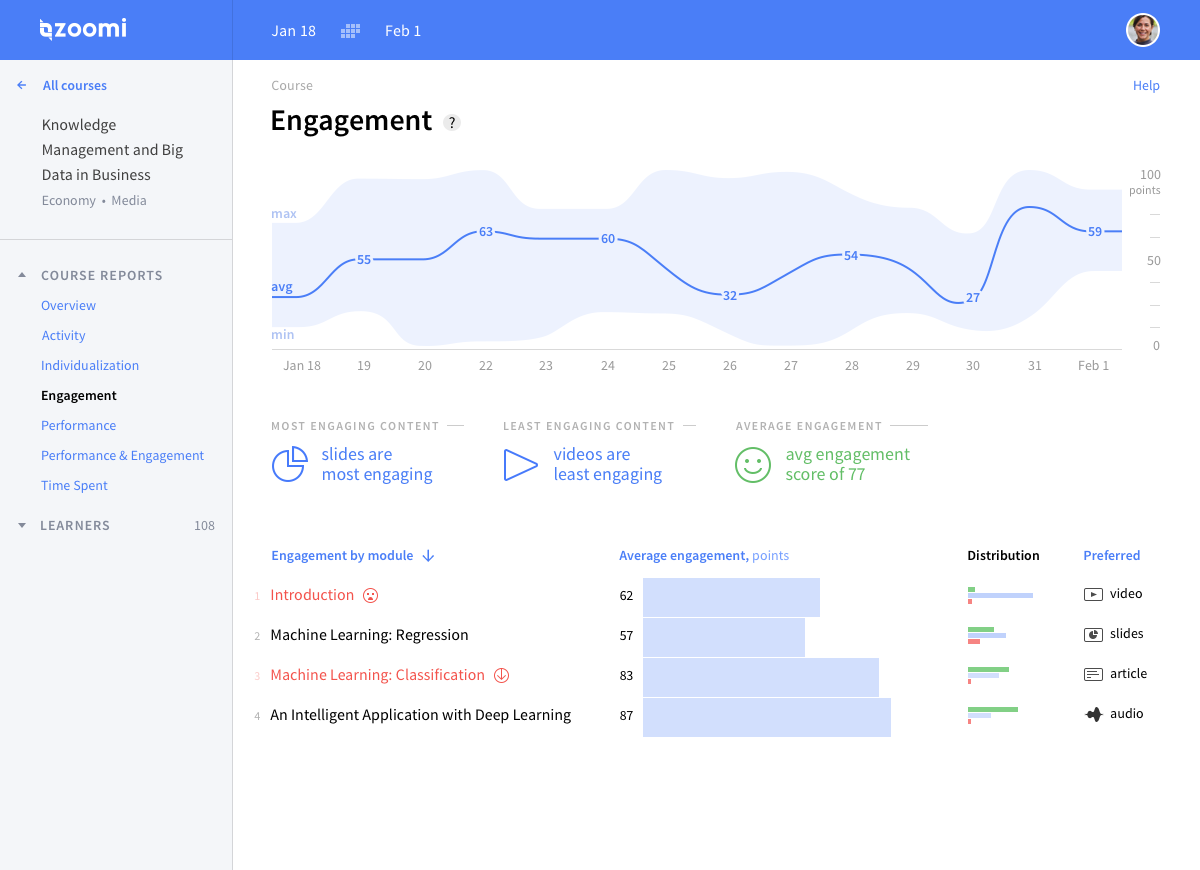Click the green smiley face icon
Viewport: 1200px width, 870px height.
(753, 465)
